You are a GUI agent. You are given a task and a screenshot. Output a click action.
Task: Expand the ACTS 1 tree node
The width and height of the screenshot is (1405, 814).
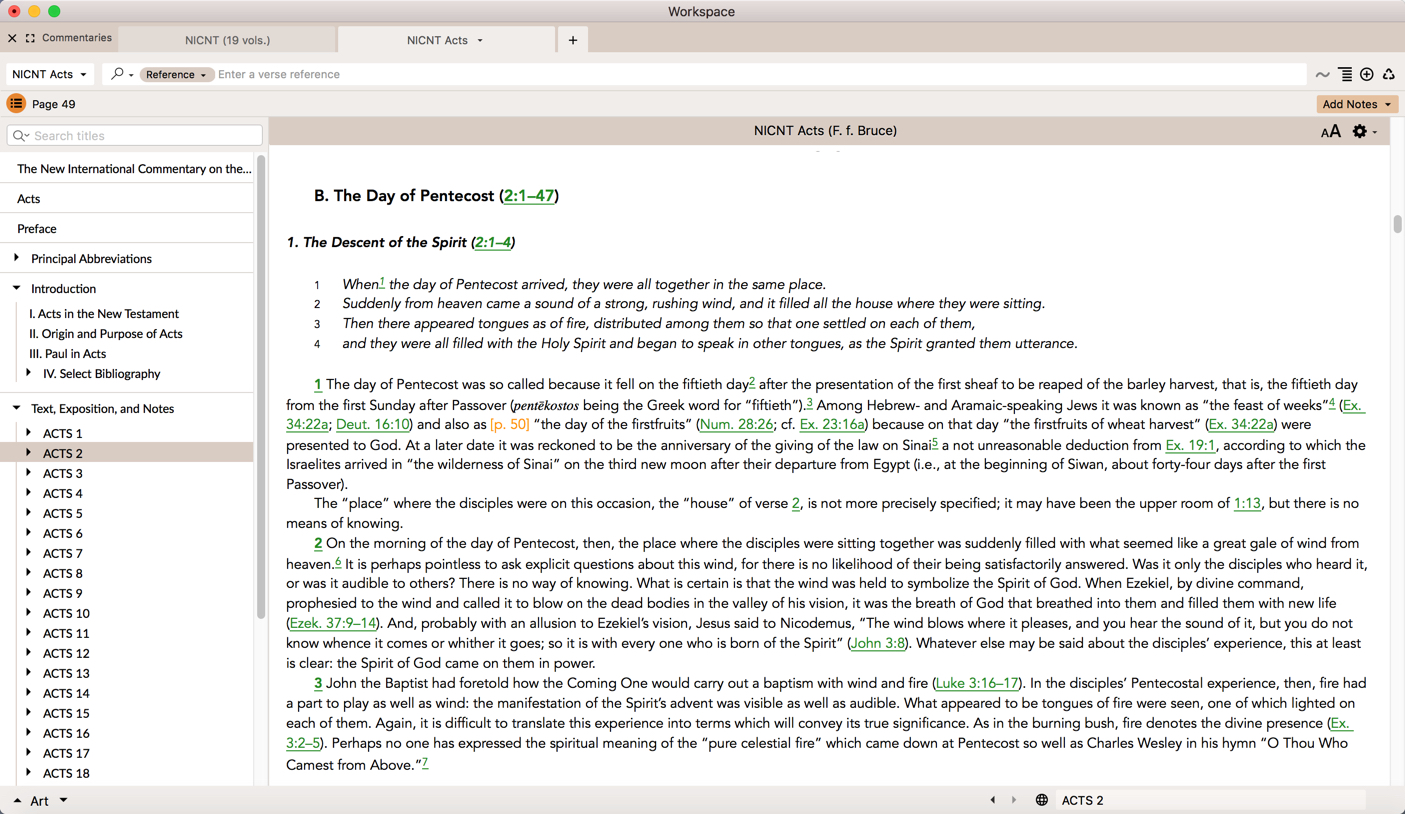coord(29,433)
